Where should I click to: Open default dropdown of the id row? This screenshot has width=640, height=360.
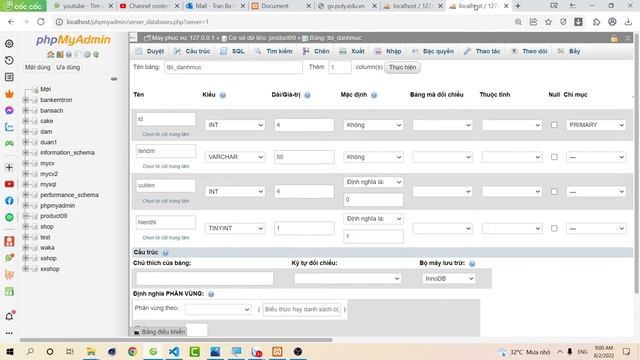[373, 125]
